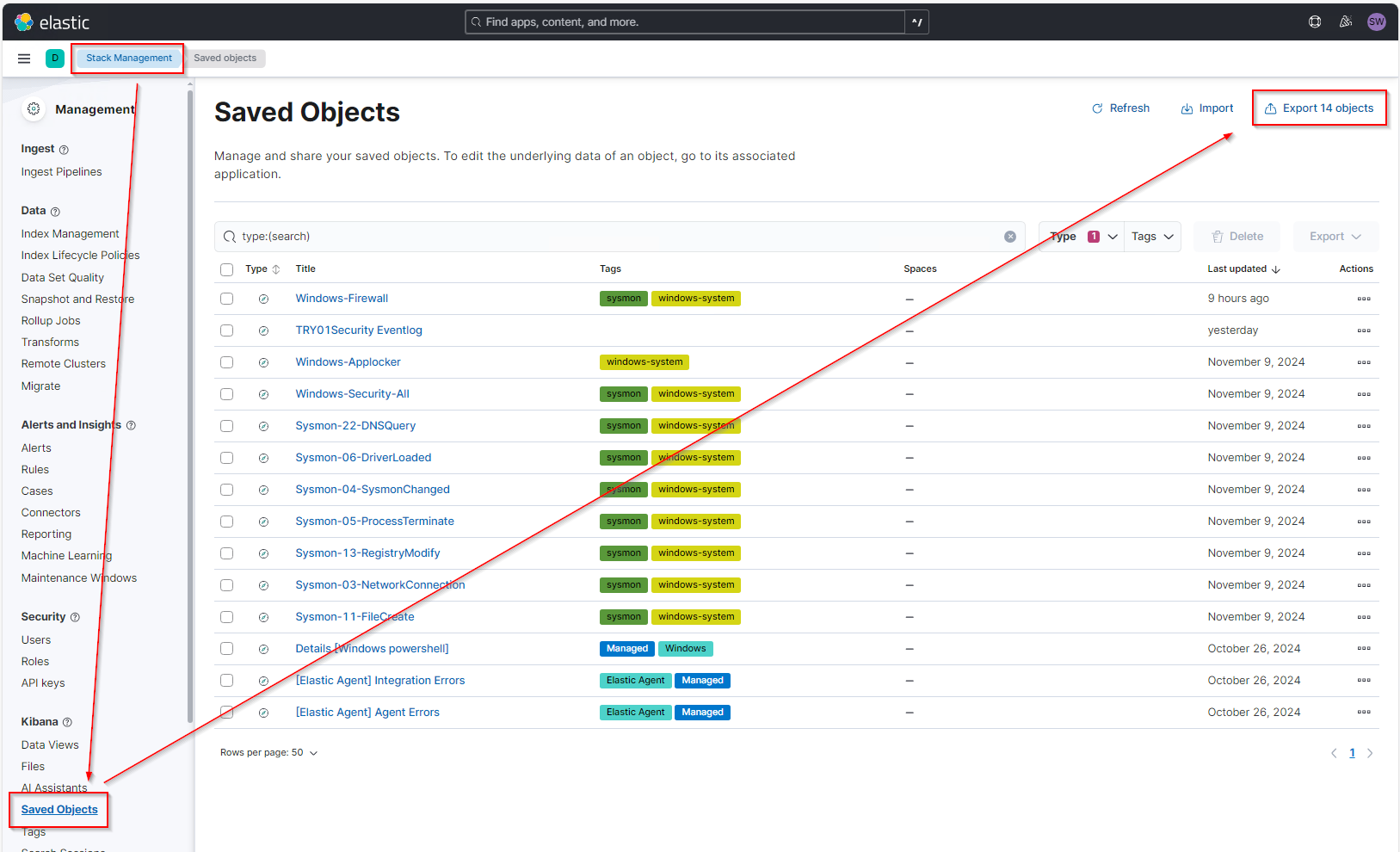1400x852 pixels.
Task: Go to next page arrow
Action: point(1370,753)
